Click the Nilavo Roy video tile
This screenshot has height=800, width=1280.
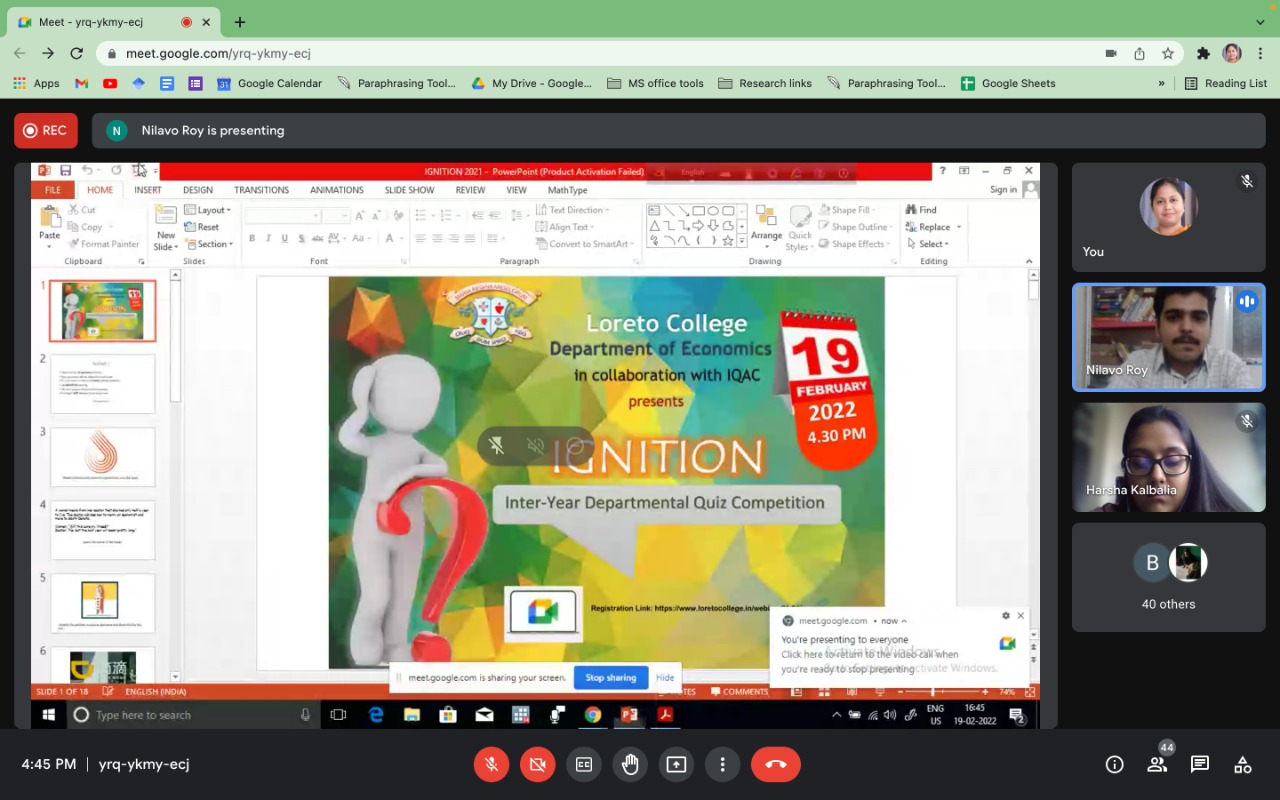click(1168, 337)
